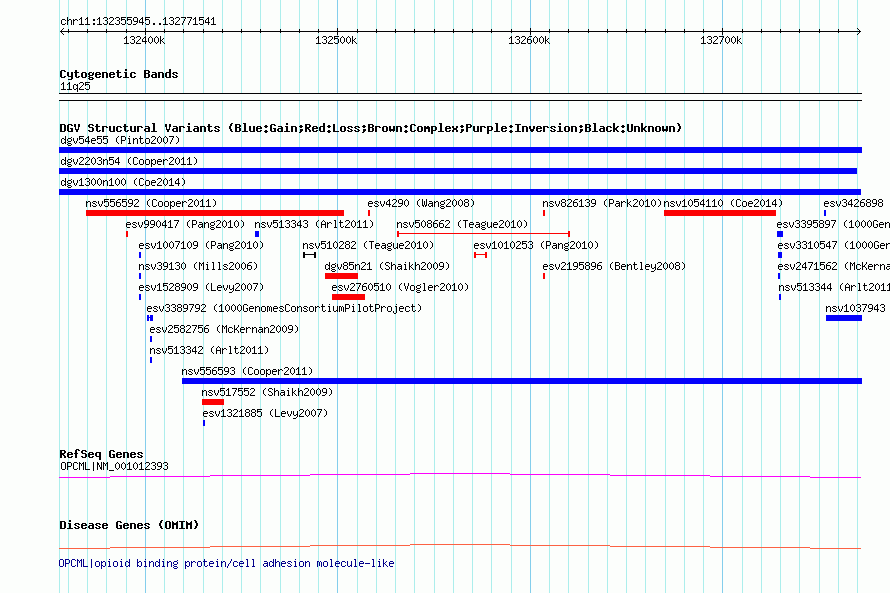The width and height of the screenshot is (890, 593).
Task: Click the nsv510282 (Teague2010) black marker
Action: [309, 255]
